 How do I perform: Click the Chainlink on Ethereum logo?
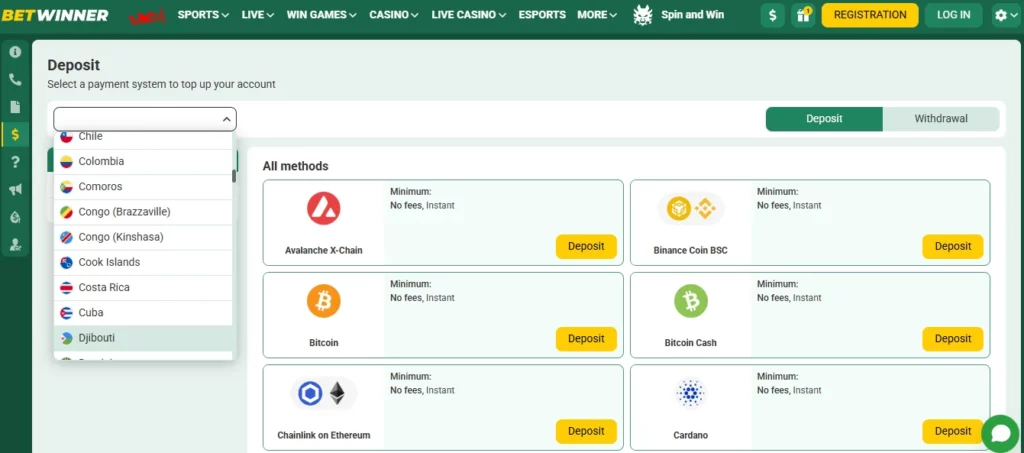323,394
